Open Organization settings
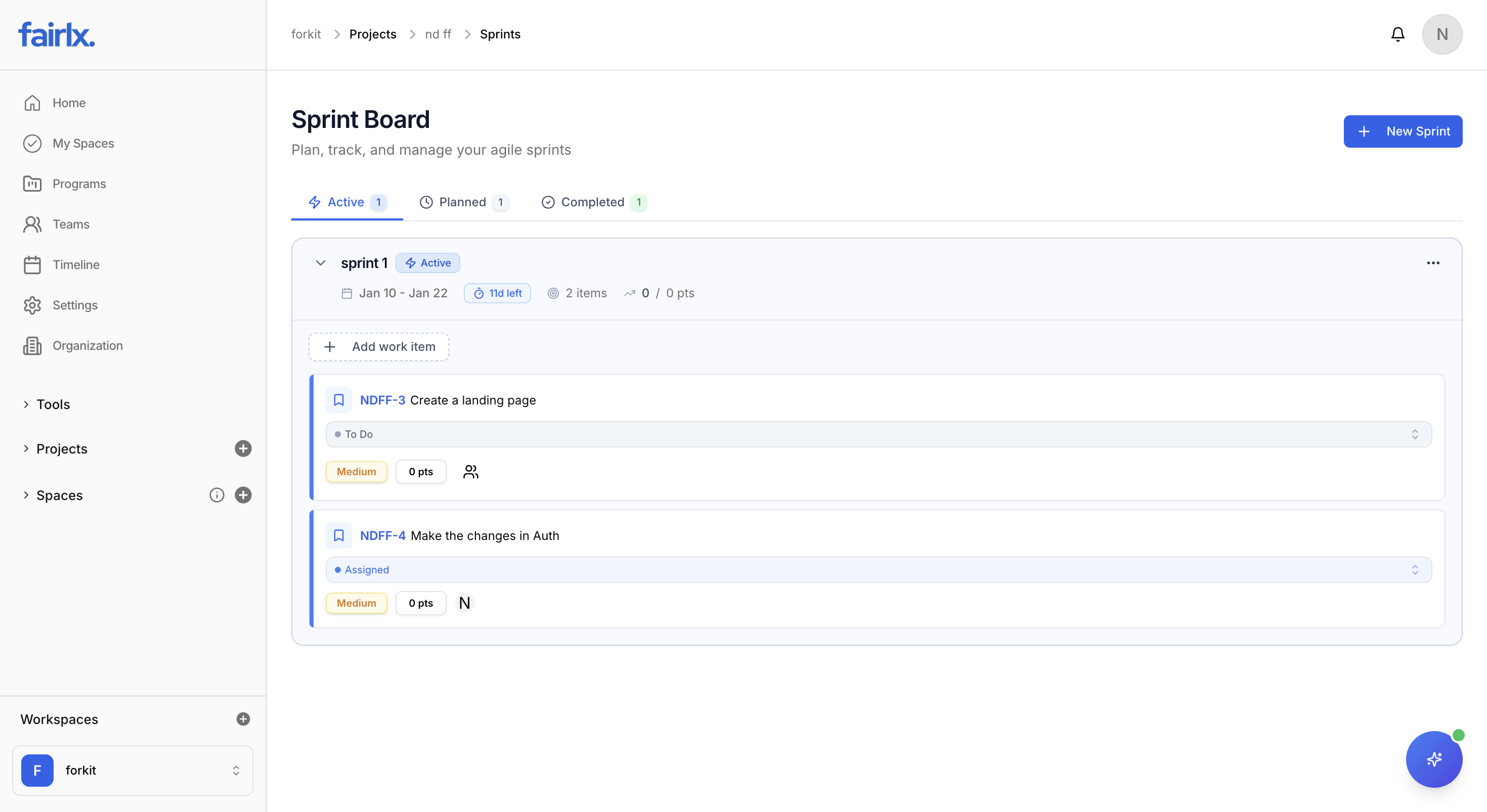The width and height of the screenshot is (1487, 812). (x=88, y=345)
